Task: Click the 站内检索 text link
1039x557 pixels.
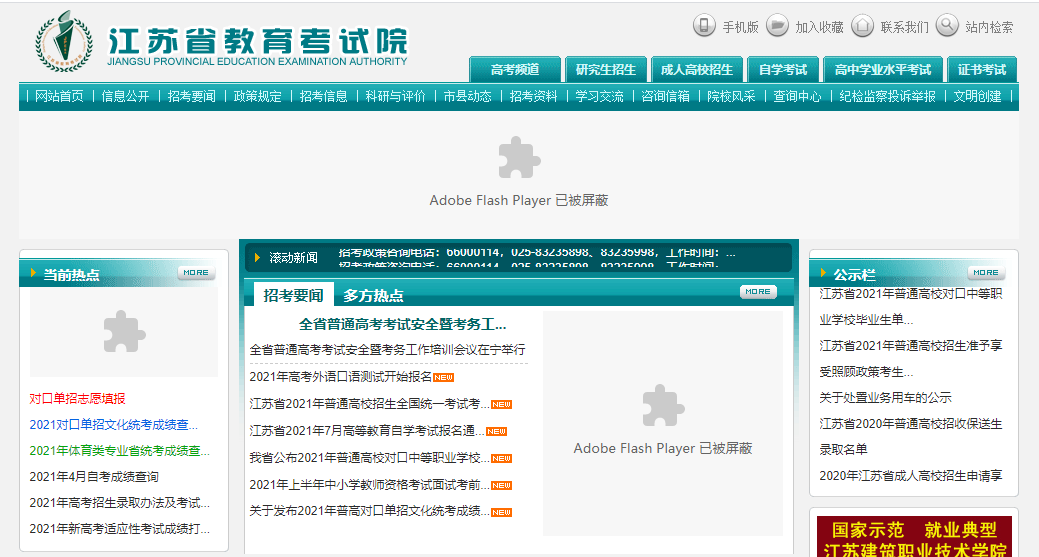Action: (x=989, y=27)
